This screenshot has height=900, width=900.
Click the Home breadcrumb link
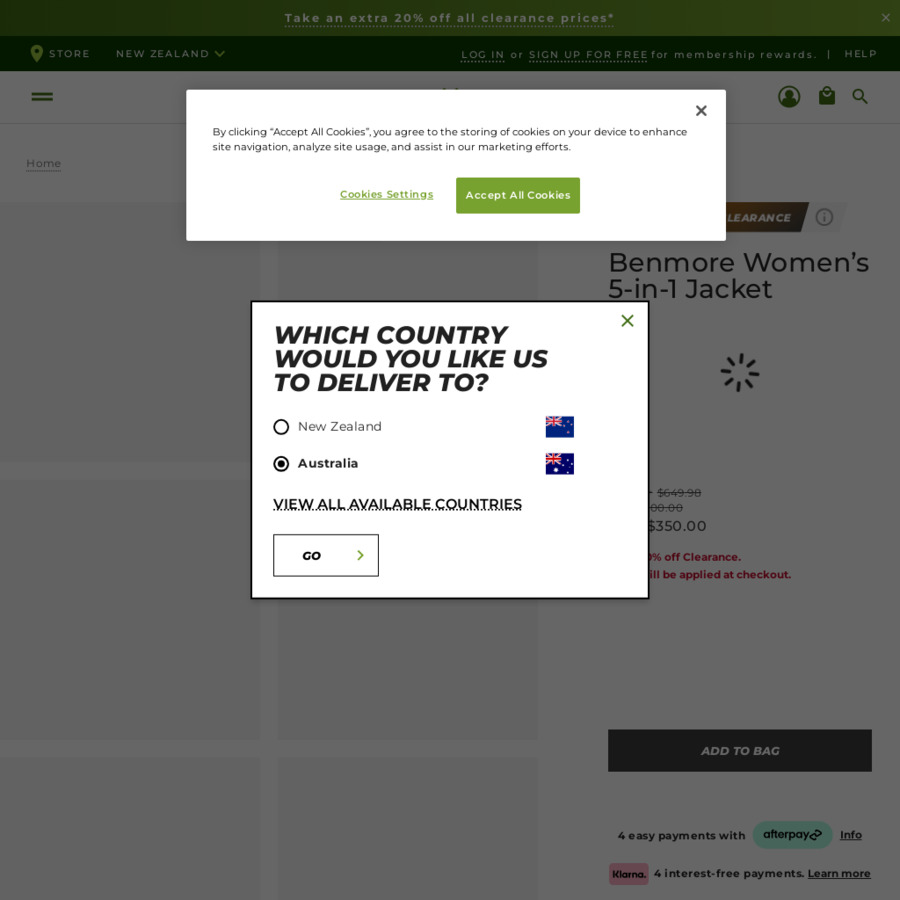(44, 164)
